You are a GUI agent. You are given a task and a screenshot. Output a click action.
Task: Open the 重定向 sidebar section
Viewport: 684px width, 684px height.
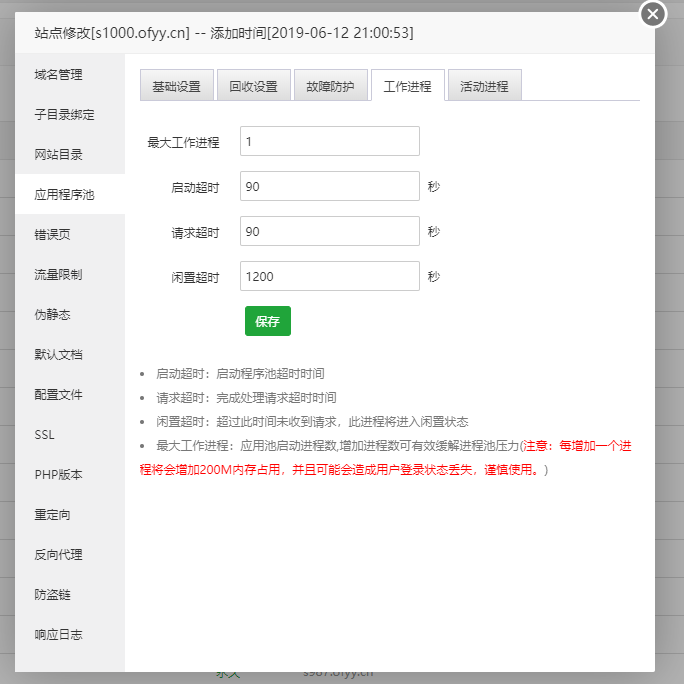[x=70, y=515]
